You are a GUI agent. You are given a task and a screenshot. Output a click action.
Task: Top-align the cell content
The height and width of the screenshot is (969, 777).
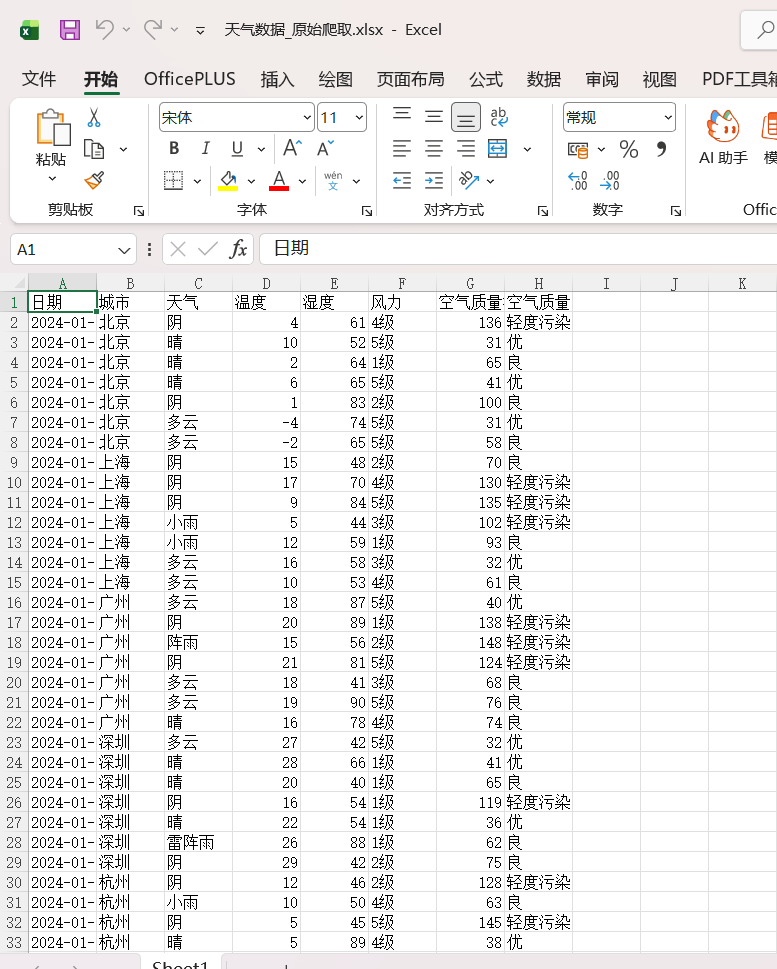click(402, 116)
